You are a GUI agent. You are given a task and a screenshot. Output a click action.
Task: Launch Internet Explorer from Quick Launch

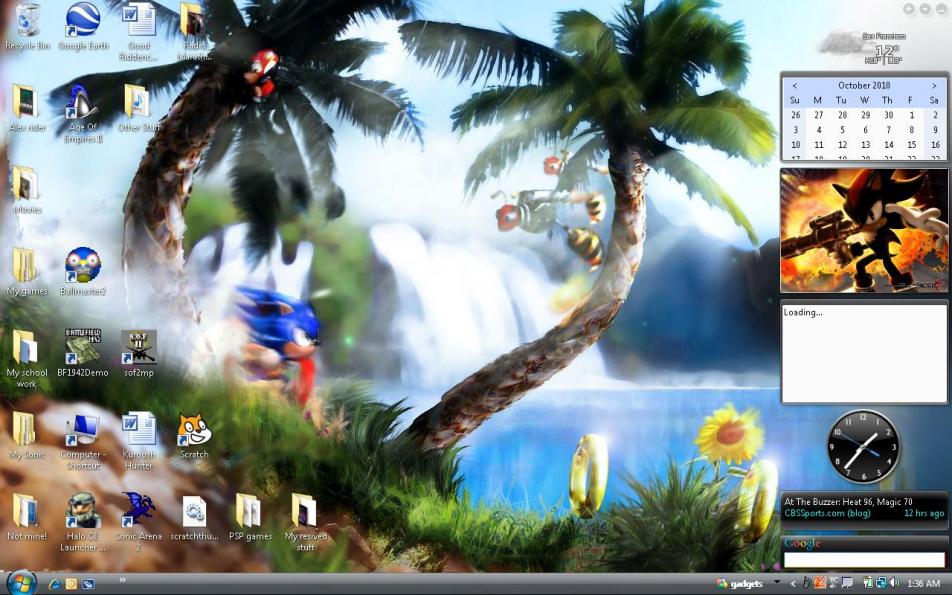click(55, 584)
